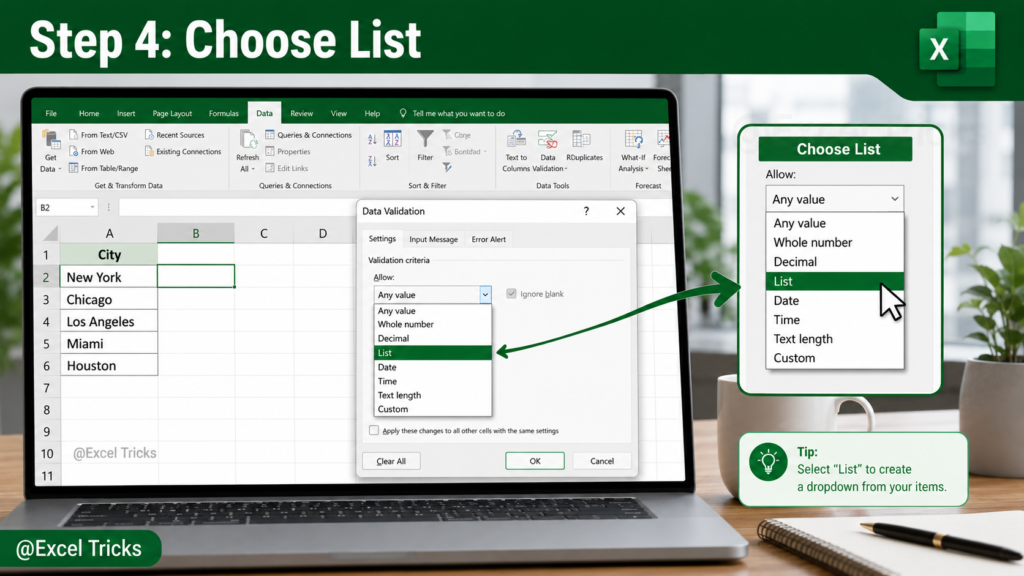Choose Whole number in dialog dropdown

[x=432, y=324]
